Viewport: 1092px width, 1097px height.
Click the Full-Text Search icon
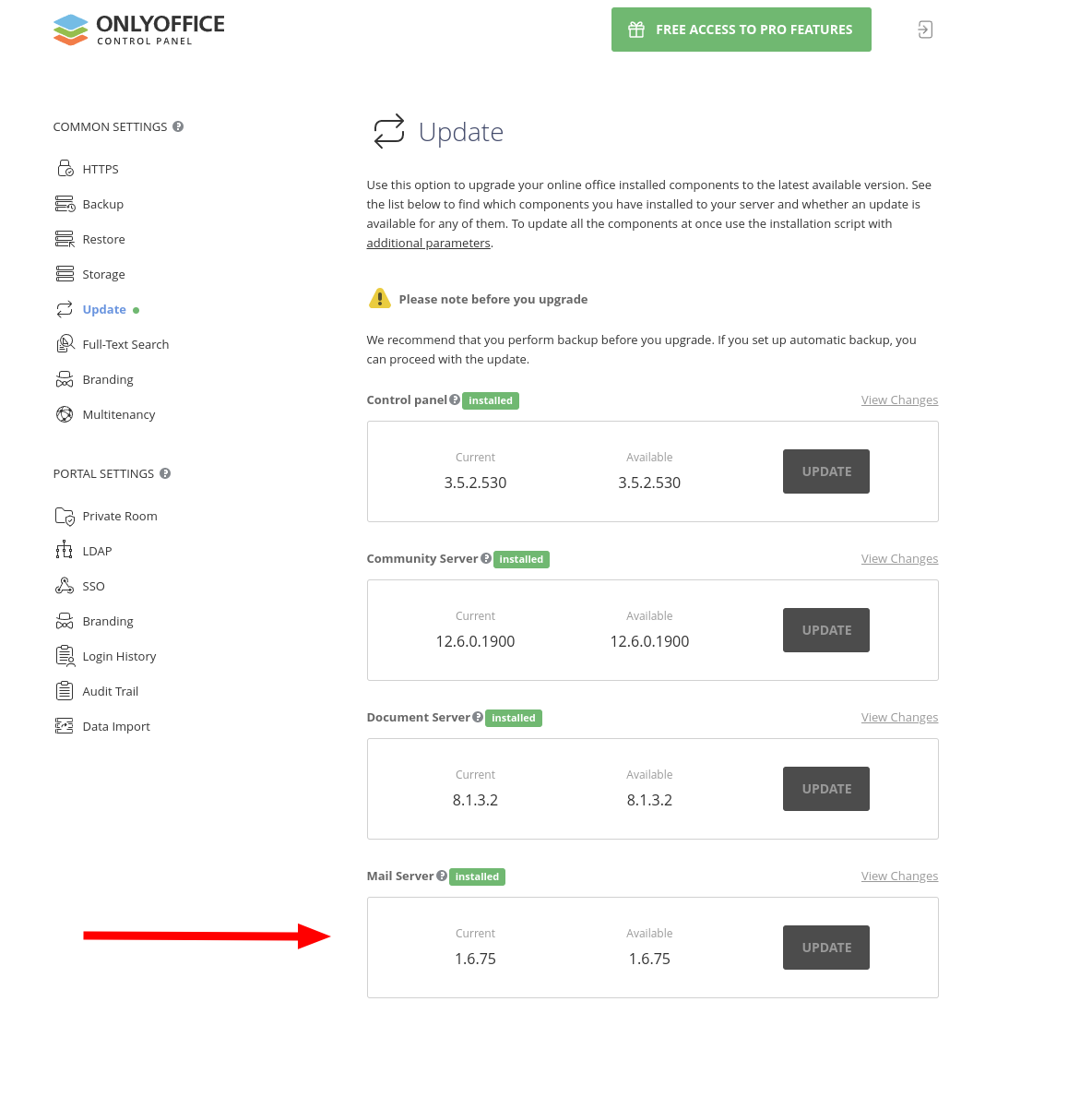tap(65, 343)
